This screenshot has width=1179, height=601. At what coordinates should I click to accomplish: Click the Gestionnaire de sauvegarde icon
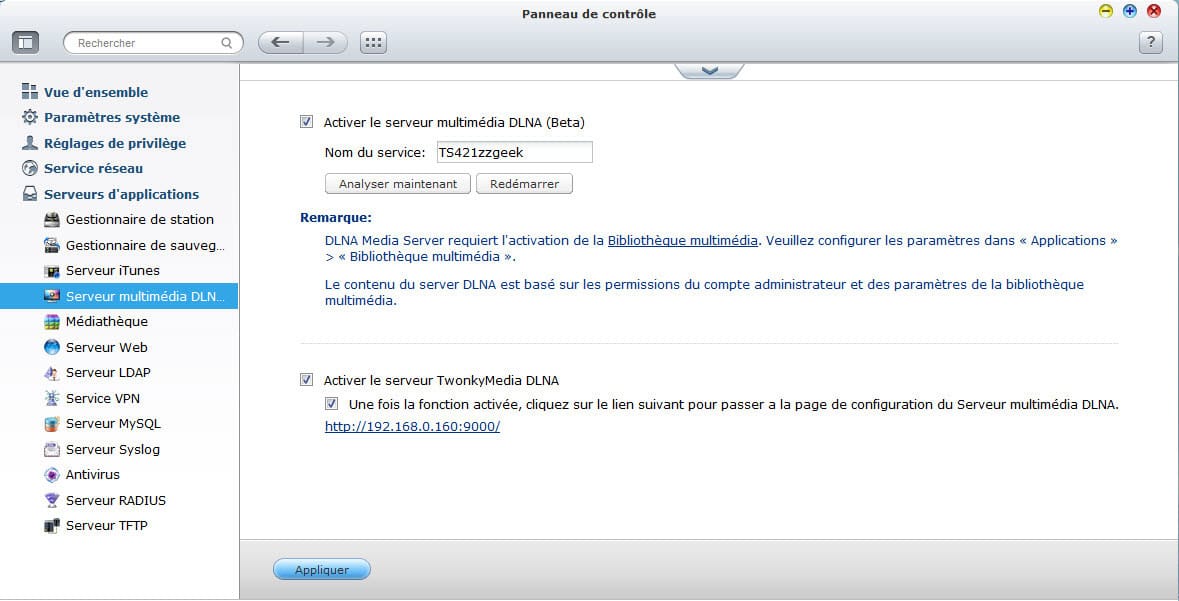pos(52,245)
